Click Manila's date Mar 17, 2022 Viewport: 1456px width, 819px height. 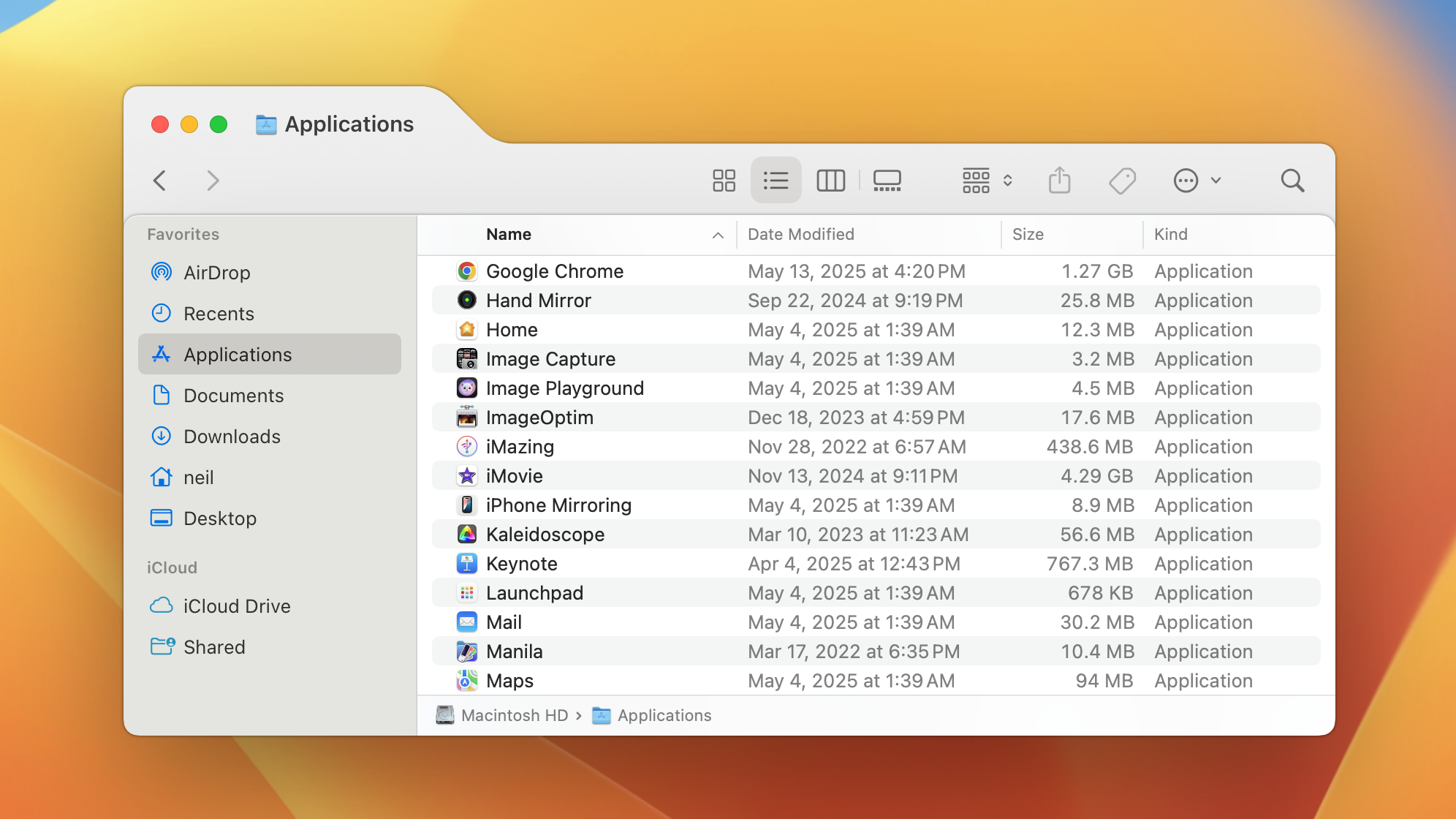(854, 652)
